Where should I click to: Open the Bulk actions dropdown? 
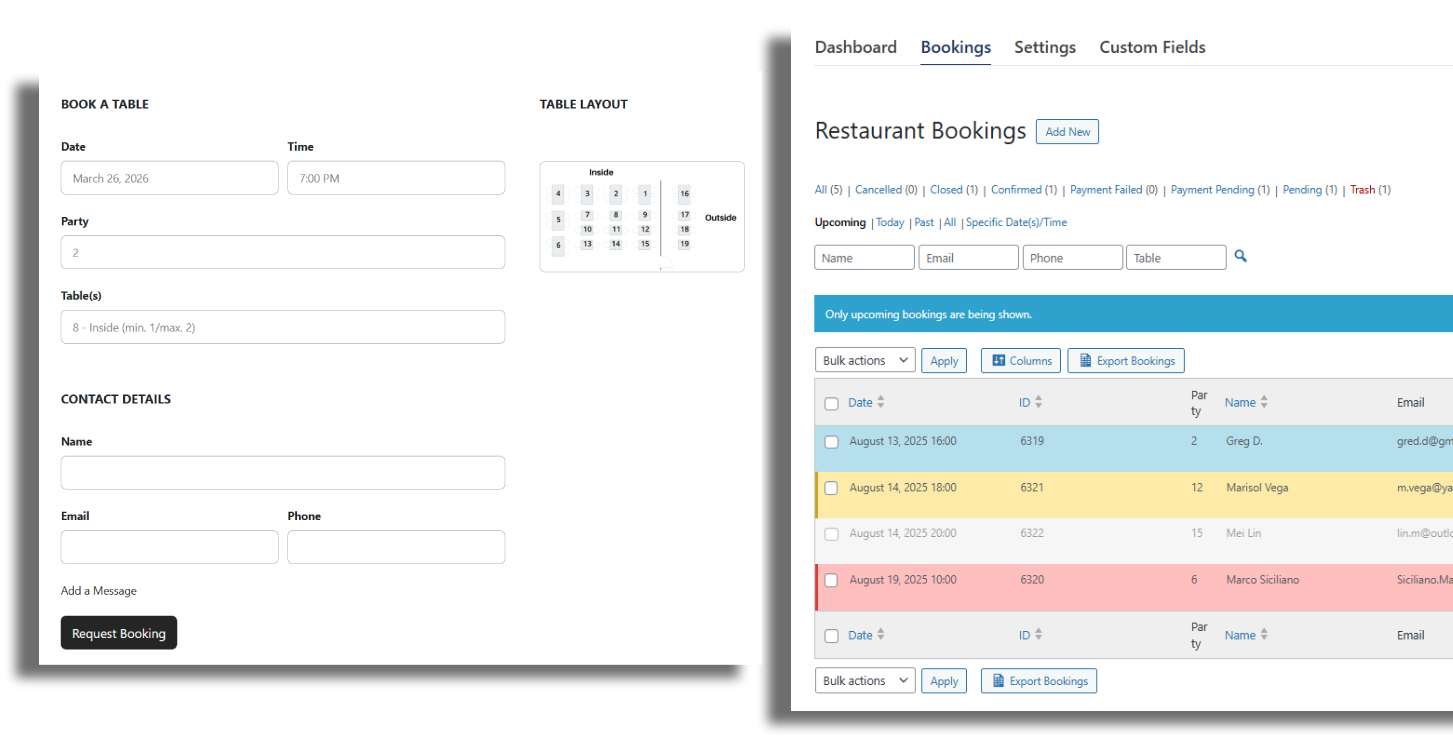coord(864,360)
